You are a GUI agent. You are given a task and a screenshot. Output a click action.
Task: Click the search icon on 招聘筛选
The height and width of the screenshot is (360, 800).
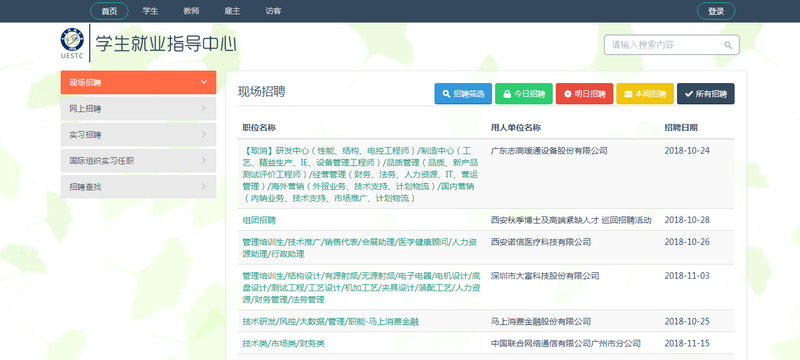pyautogui.click(x=446, y=94)
